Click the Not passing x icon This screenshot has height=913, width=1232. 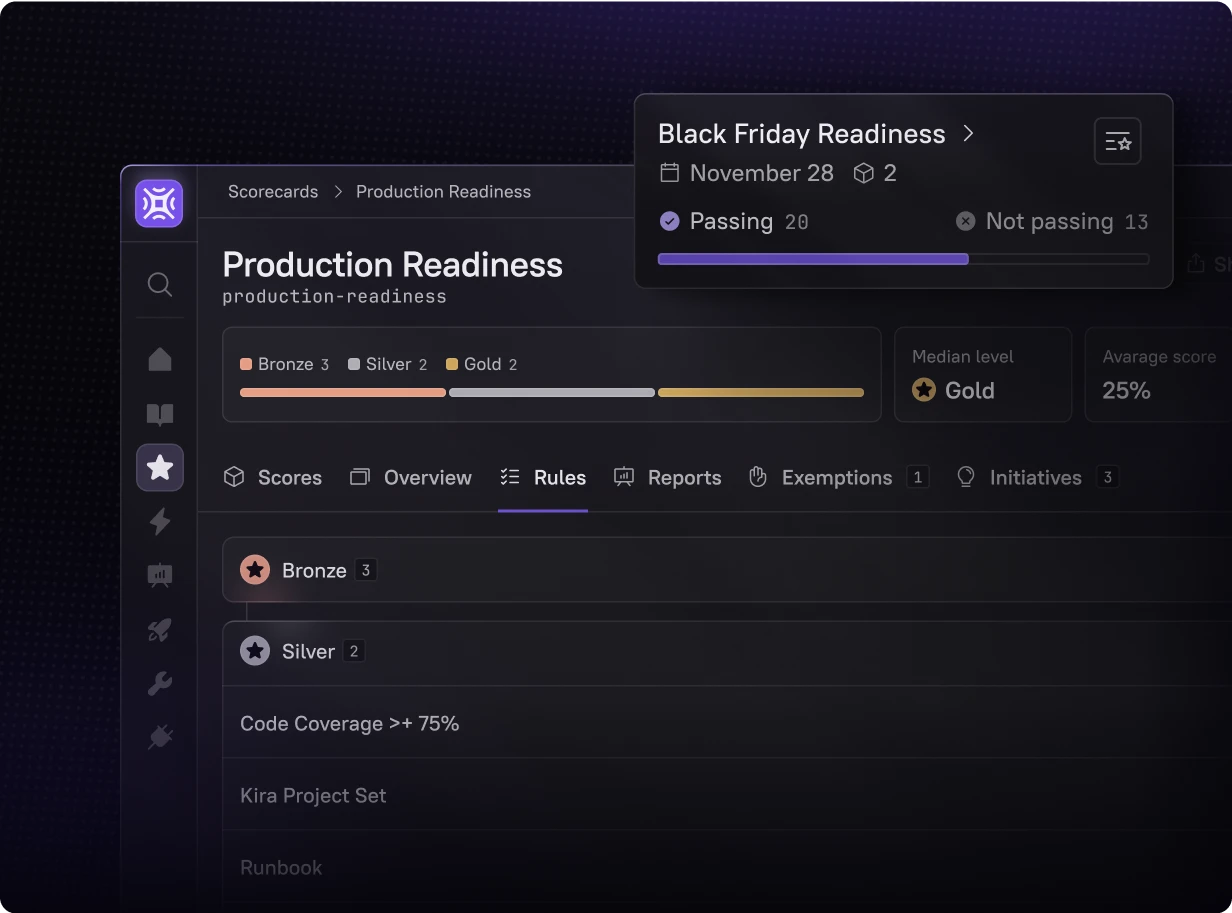tap(965, 221)
